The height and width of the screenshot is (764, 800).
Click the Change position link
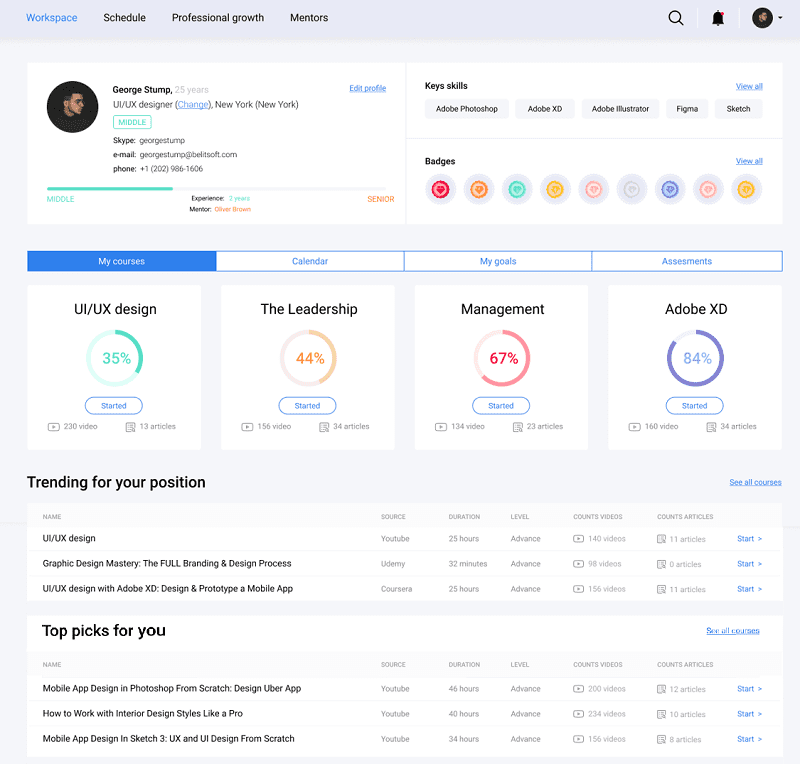[193, 104]
